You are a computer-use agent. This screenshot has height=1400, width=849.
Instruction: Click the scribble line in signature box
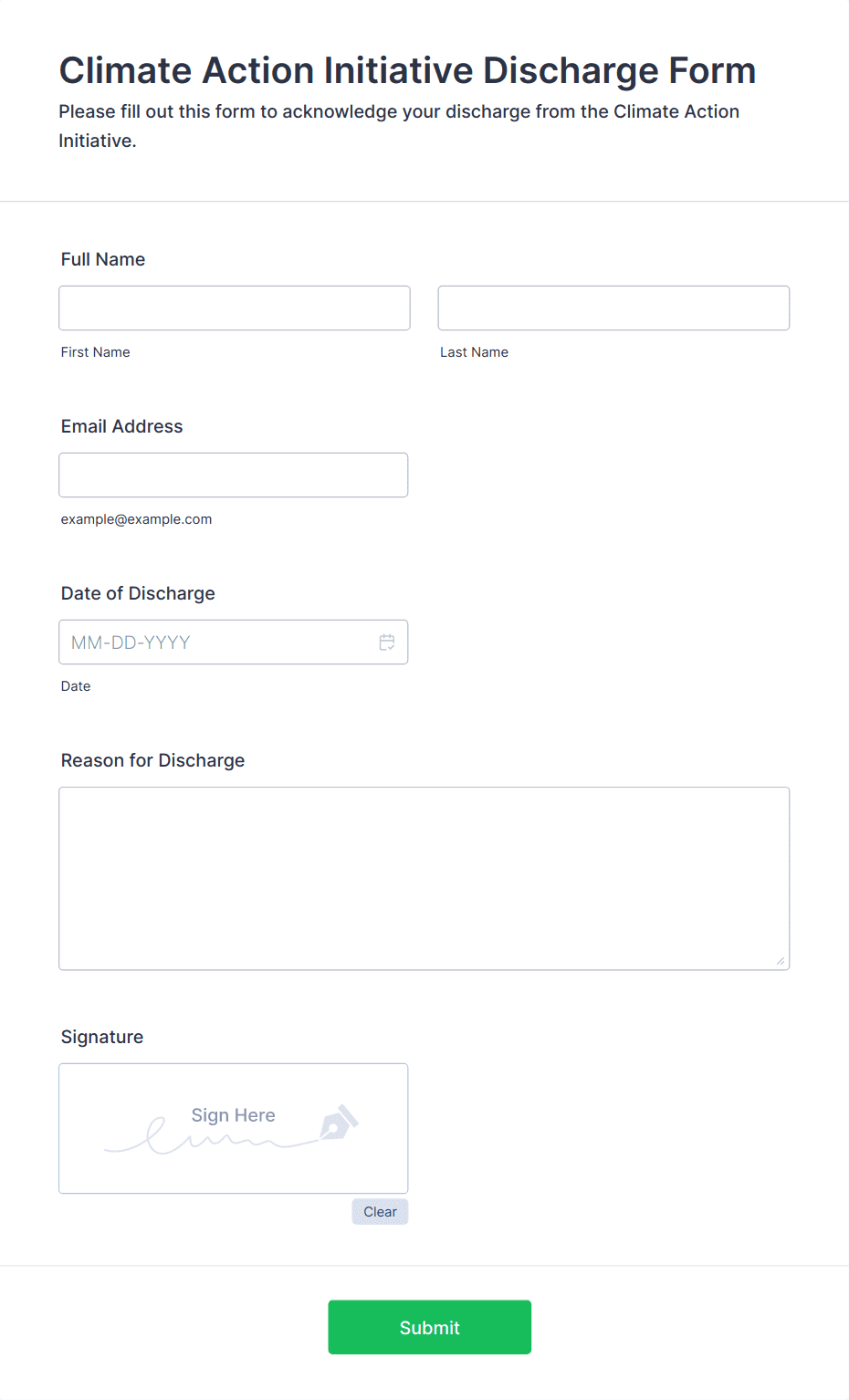[x=212, y=1138]
